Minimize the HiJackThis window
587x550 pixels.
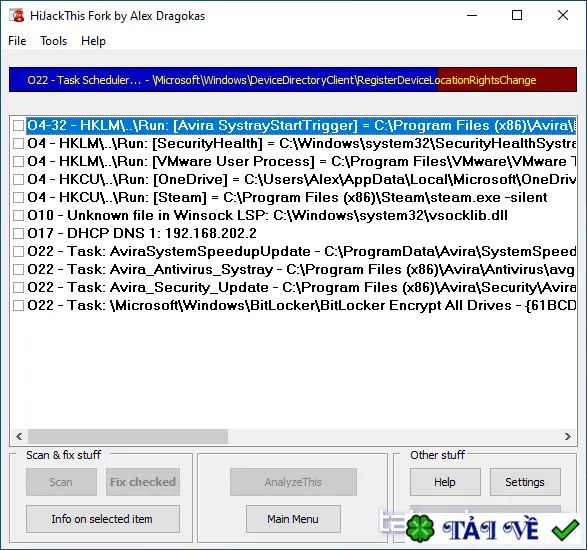pos(472,15)
